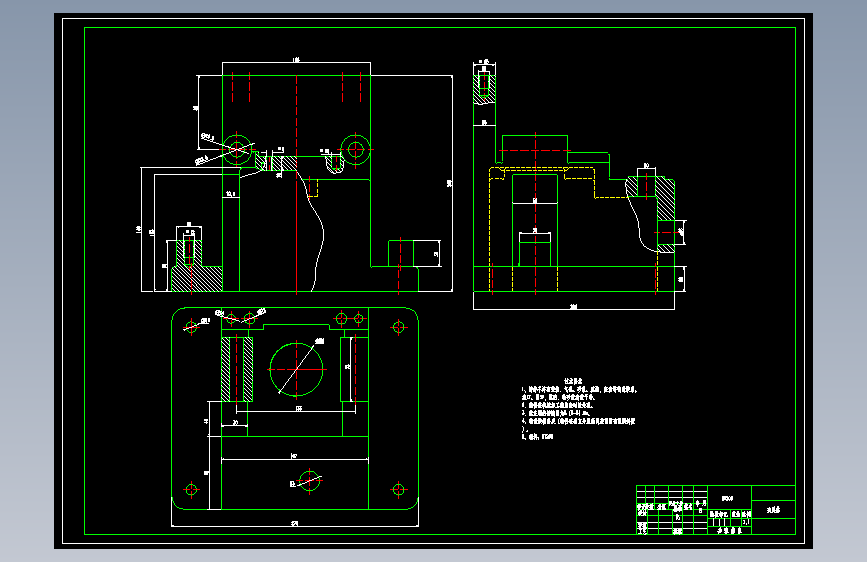
Task: Select the technical requirements notes block
Action: 579,409
